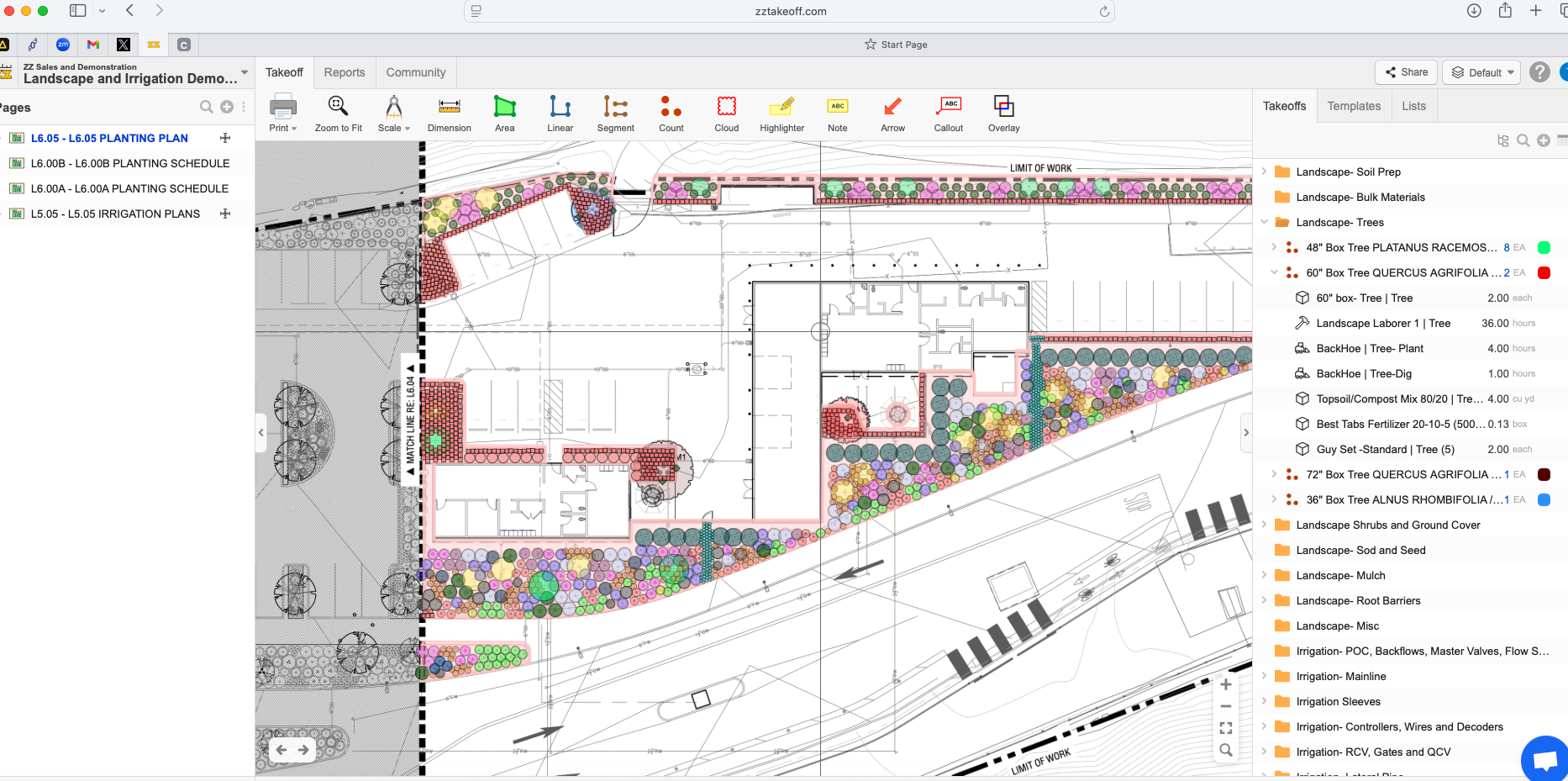Viewport: 1568px width, 781px height.
Task: Click the browser address bar zztakeoff.com
Action: tap(790, 11)
